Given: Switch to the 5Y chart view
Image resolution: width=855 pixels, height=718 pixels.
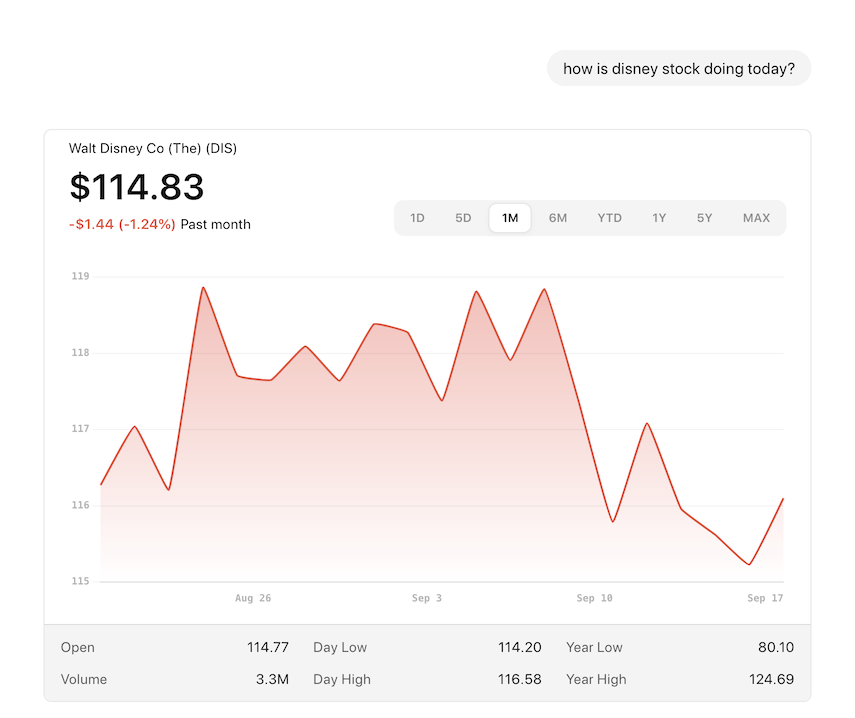Looking at the screenshot, I should [704, 218].
